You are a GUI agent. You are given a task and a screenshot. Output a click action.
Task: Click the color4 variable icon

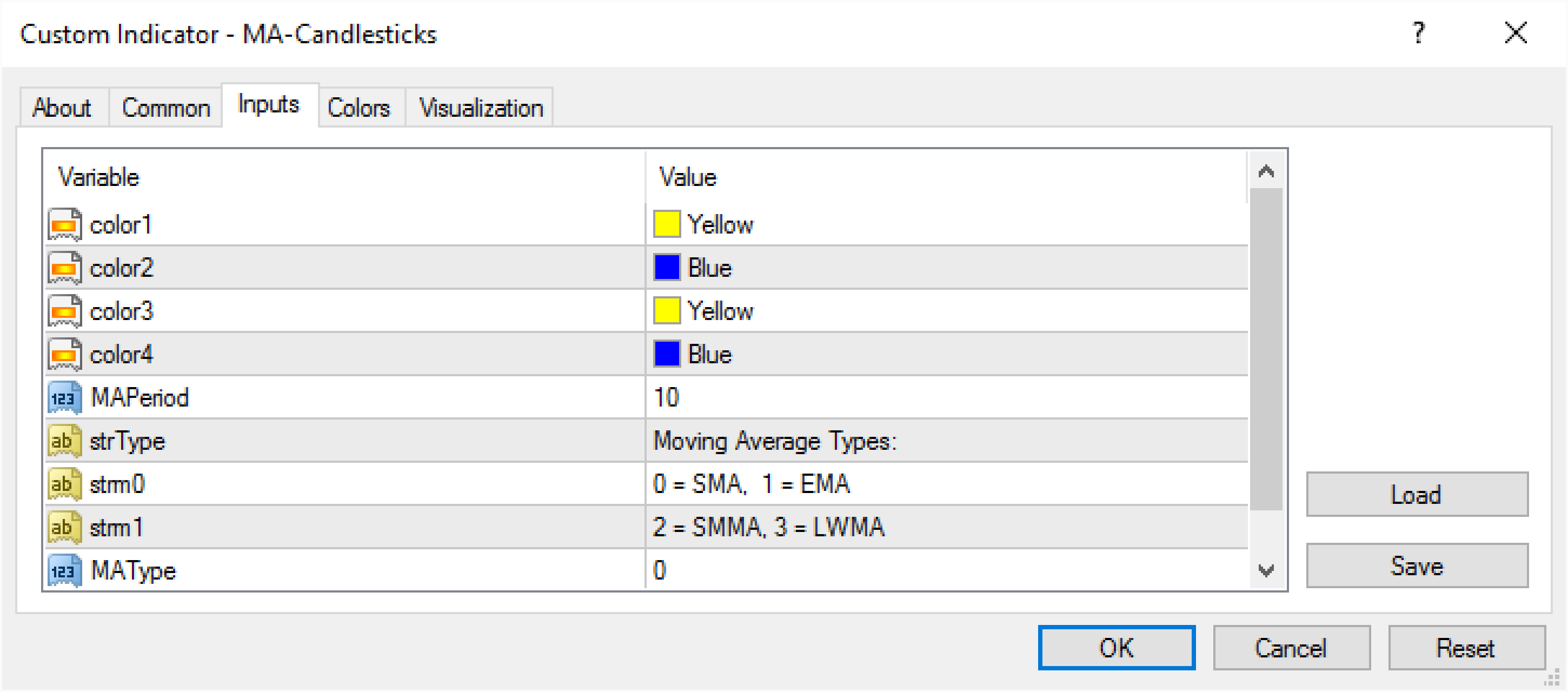point(63,354)
